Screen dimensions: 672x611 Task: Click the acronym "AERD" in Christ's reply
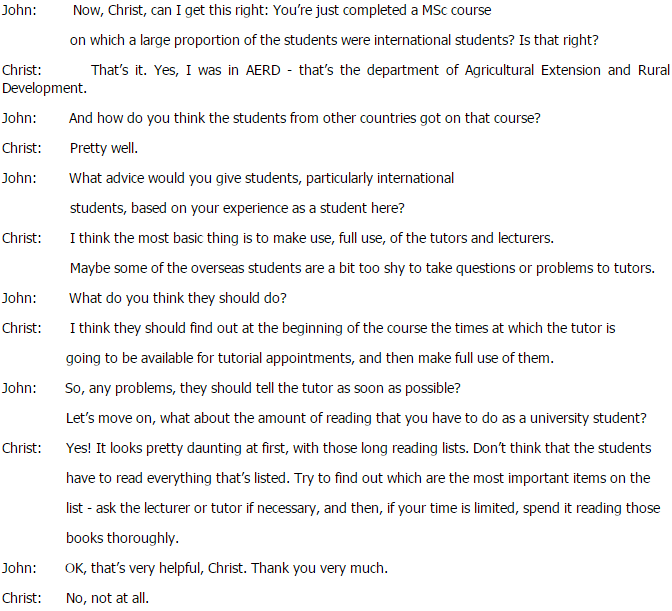pos(263,70)
